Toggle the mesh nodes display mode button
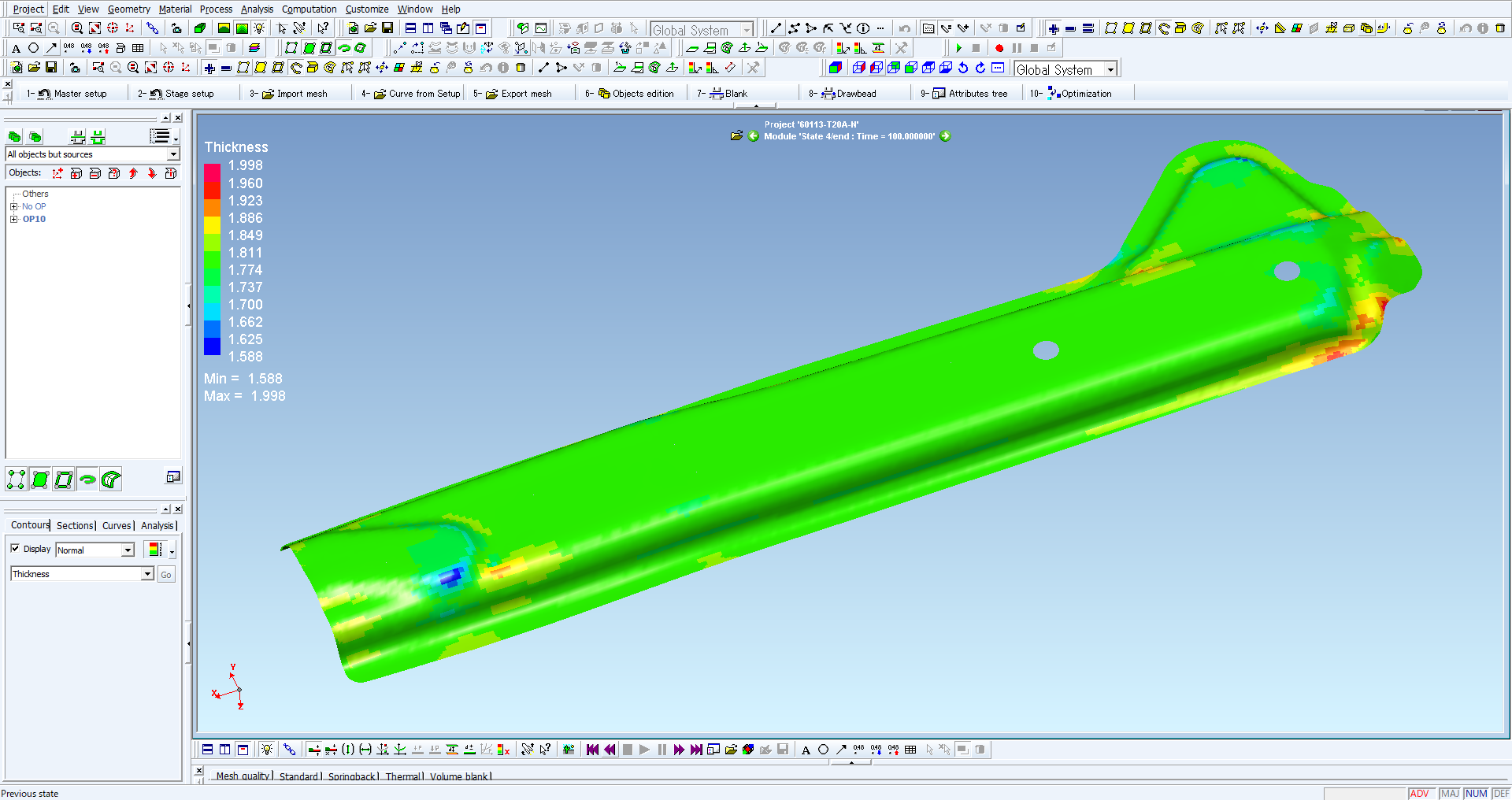Image resolution: width=1512 pixels, height=800 pixels. click(16, 479)
